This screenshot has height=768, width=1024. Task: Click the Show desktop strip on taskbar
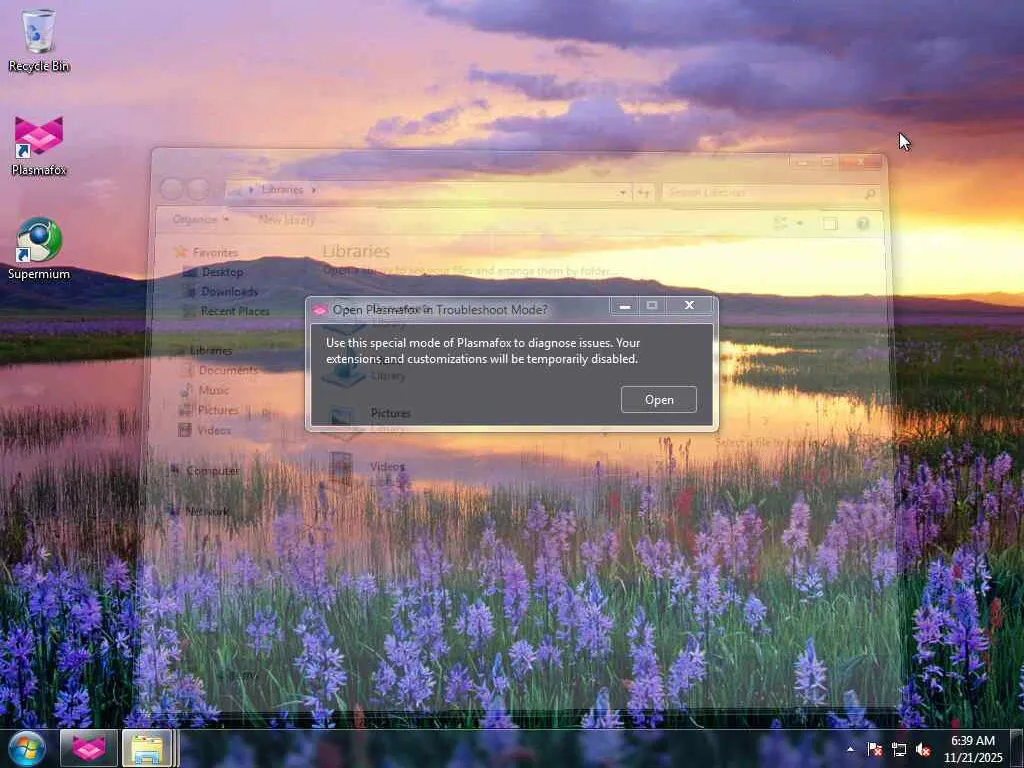click(x=1017, y=749)
